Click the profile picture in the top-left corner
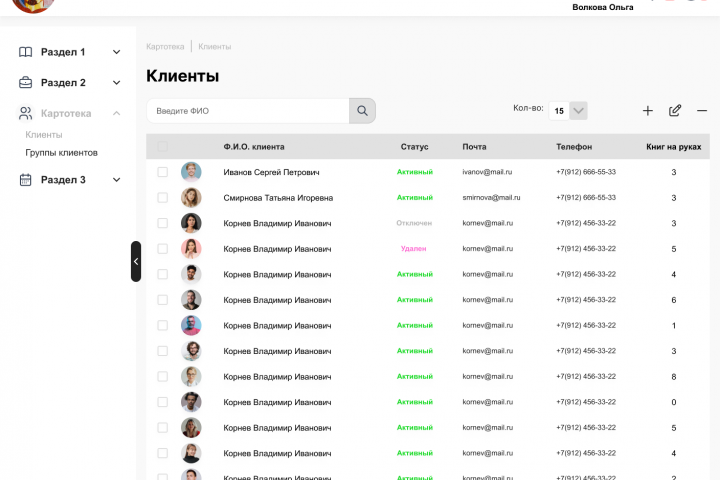 33,5
